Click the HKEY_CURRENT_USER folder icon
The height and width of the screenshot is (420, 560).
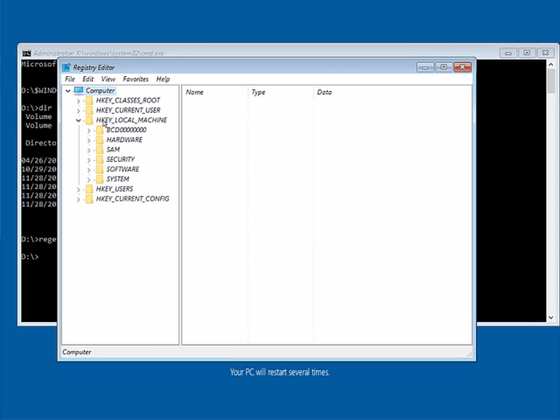89,110
